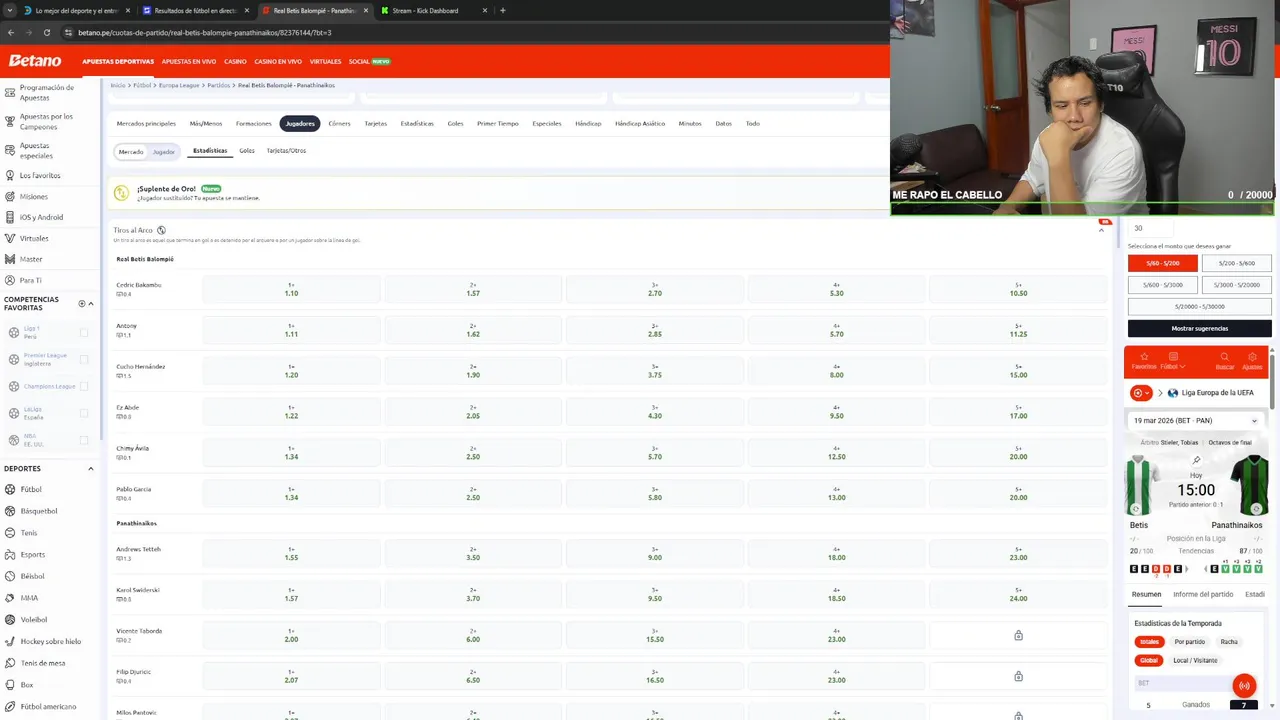Screen dimensions: 1280x720
Task: Select the Esports controller icon
Action: (x=9, y=554)
